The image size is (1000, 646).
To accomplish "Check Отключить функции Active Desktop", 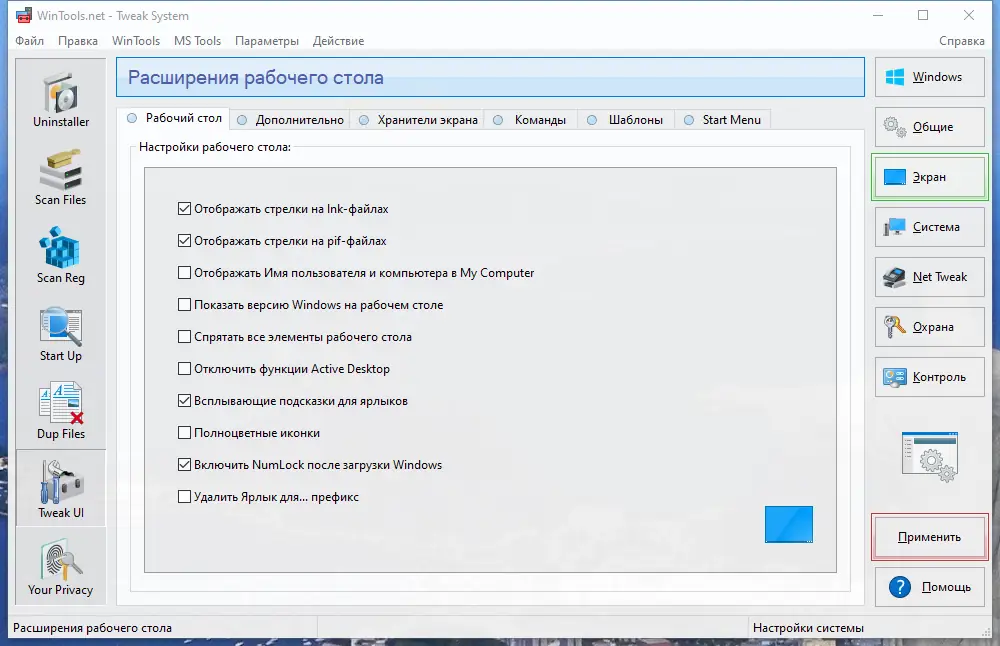I will click(184, 368).
